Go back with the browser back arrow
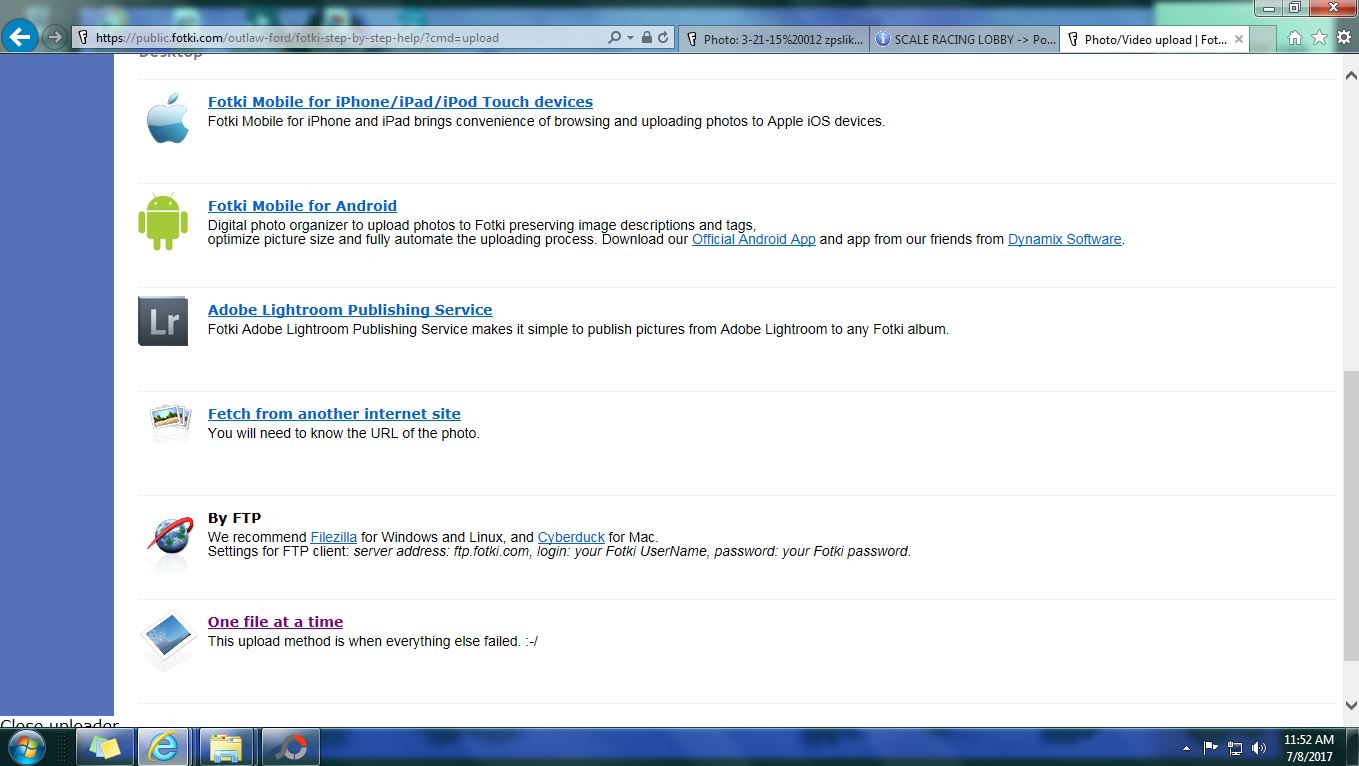 [19, 38]
